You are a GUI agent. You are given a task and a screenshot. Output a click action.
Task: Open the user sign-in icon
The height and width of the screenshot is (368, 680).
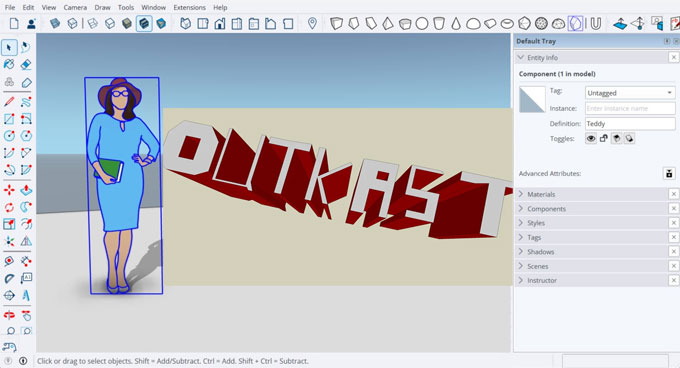(x=31, y=23)
